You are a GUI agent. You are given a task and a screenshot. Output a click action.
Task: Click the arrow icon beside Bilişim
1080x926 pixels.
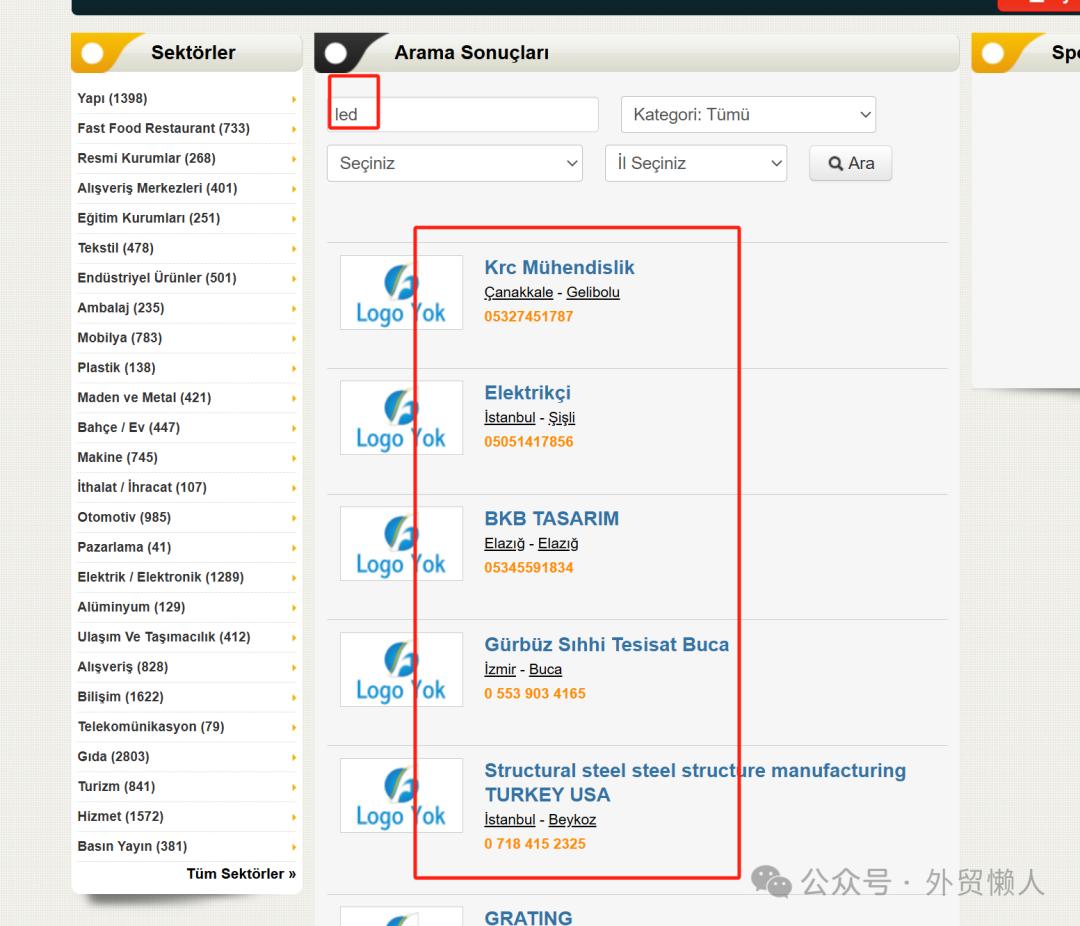click(294, 697)
